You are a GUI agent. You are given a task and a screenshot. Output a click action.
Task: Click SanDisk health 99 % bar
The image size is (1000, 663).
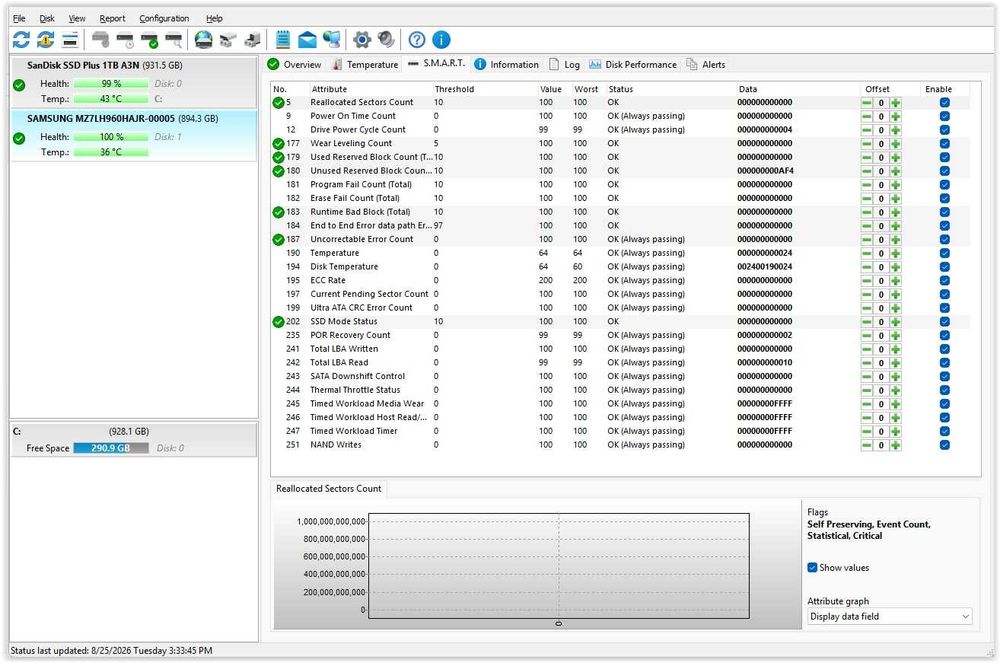[111, 84]
